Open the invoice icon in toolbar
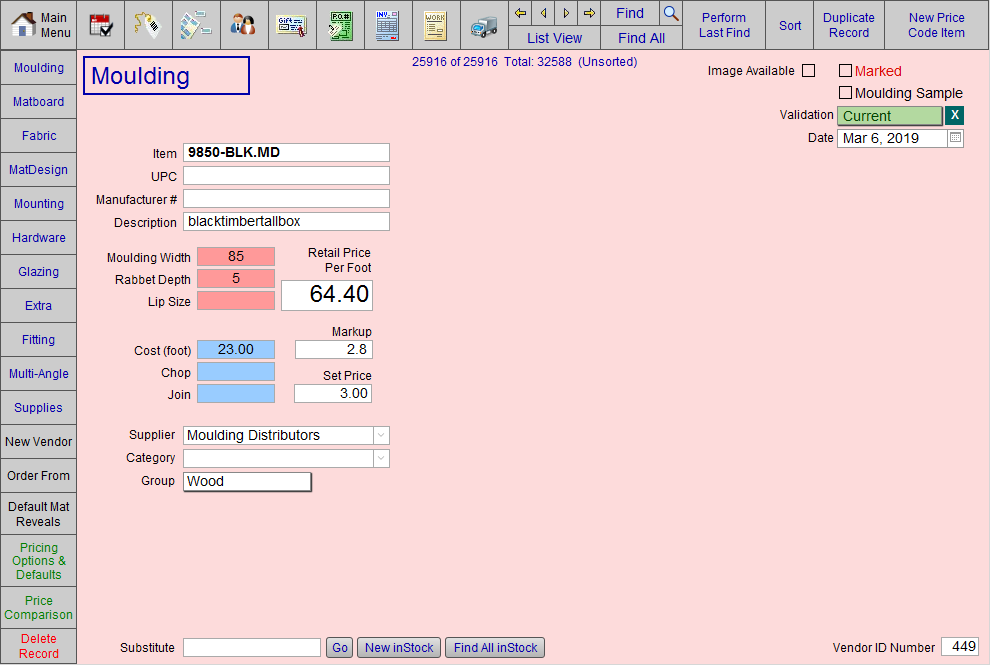 pos(388,25)
